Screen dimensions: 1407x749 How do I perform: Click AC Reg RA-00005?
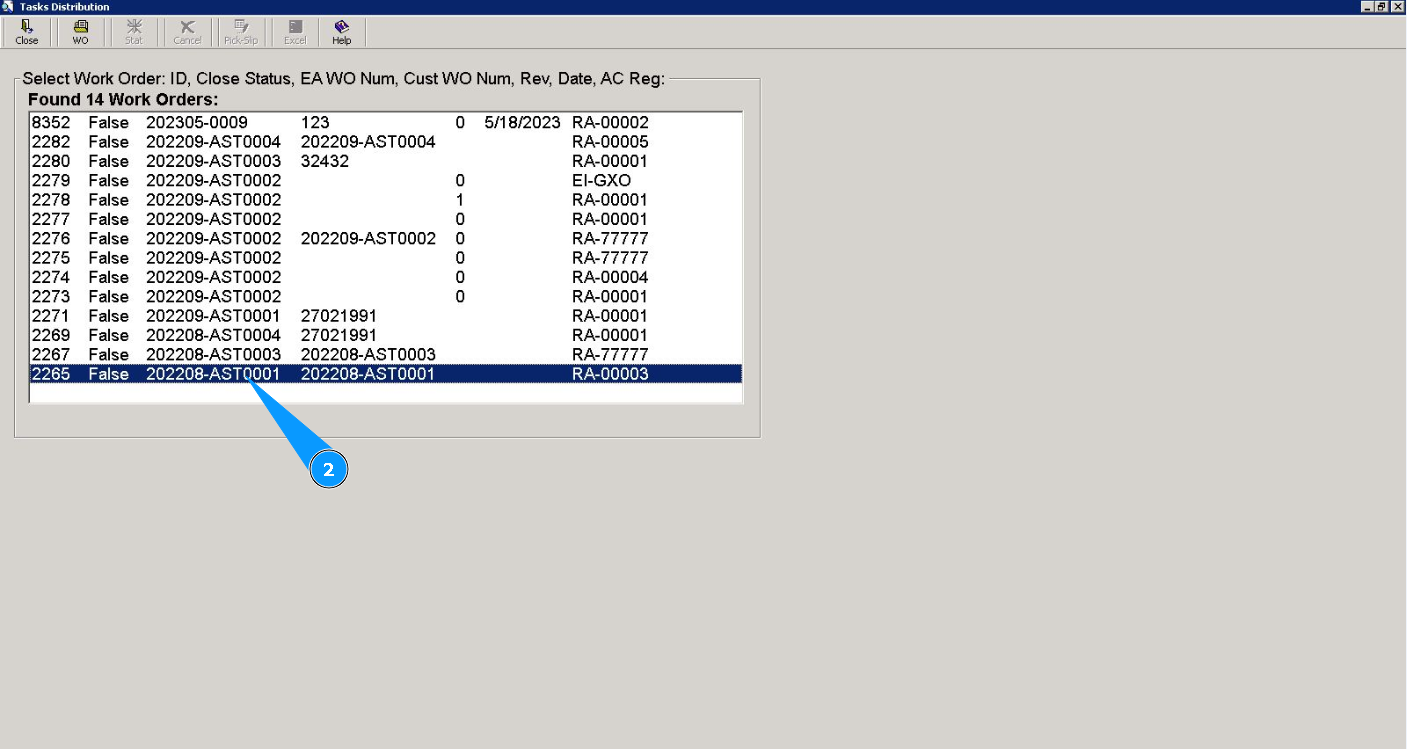(610, 142)
